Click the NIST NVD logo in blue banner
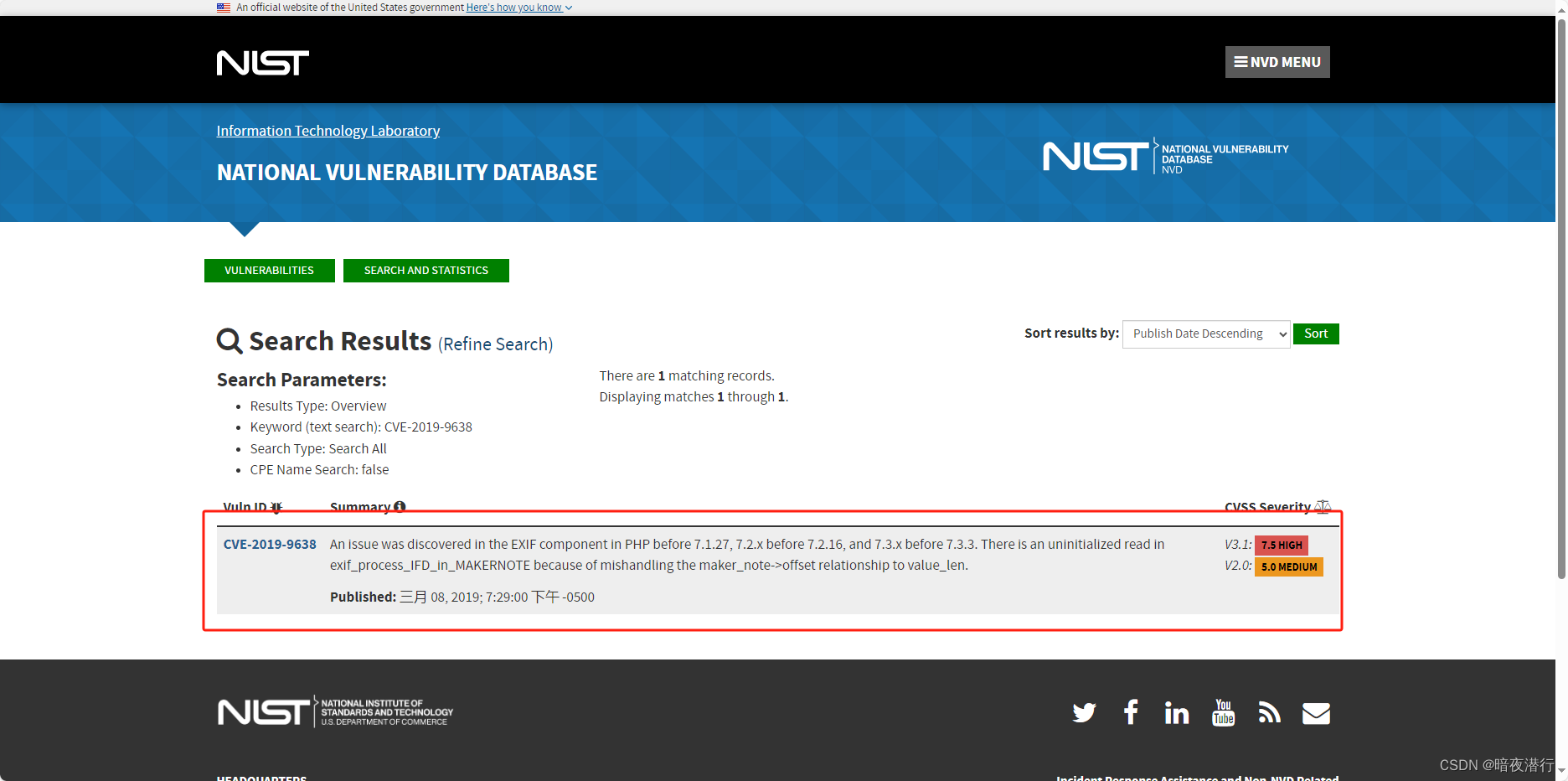 [1165, 157]
